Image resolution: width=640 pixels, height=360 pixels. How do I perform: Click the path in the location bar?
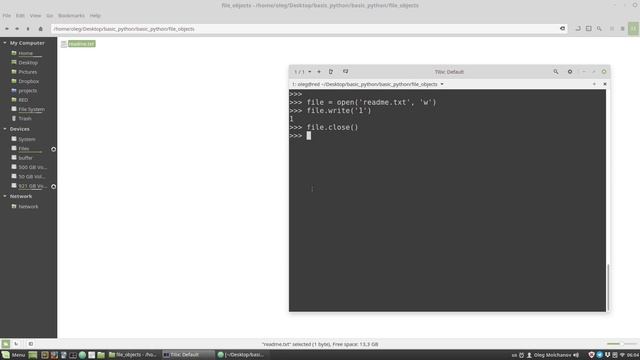124,29
